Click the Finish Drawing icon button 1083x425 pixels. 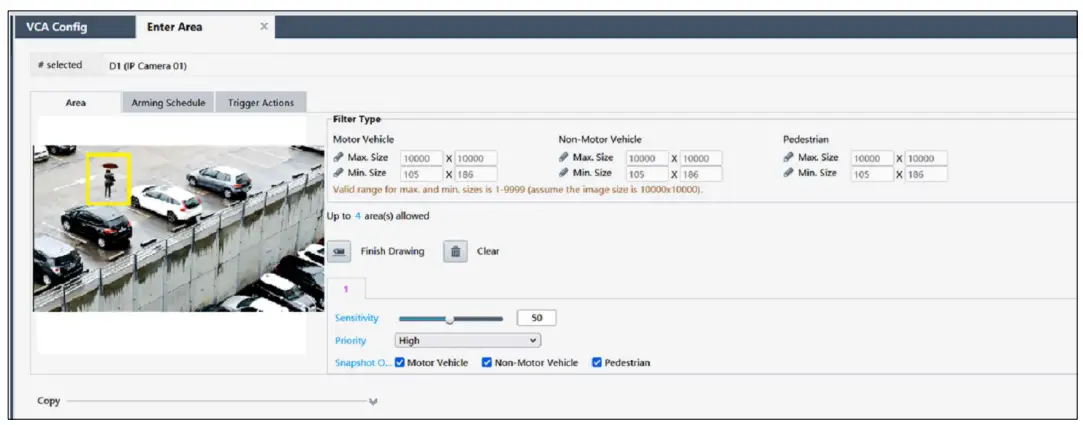click(x=339, y=252)
